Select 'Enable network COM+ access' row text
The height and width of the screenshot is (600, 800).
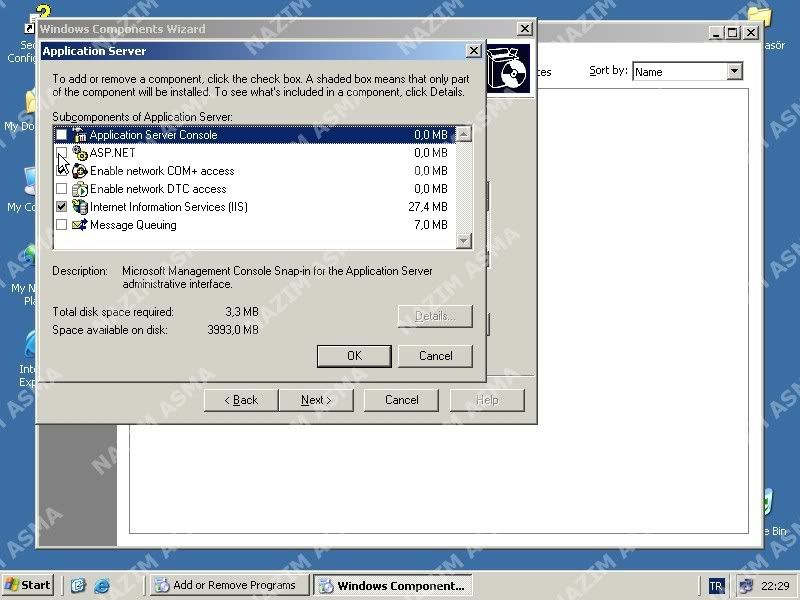162,171
